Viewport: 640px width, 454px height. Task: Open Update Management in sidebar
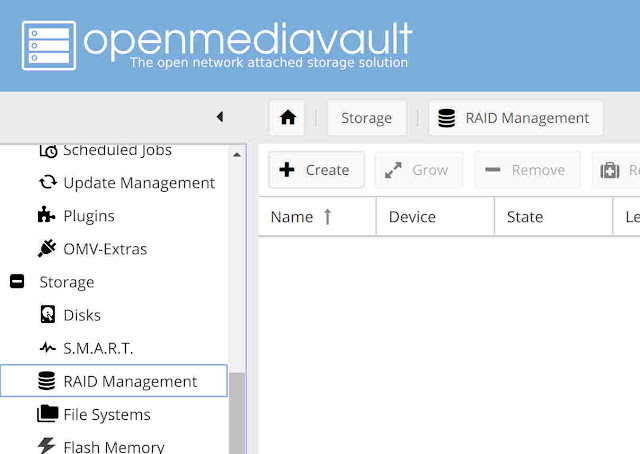[x=114, y=182]
